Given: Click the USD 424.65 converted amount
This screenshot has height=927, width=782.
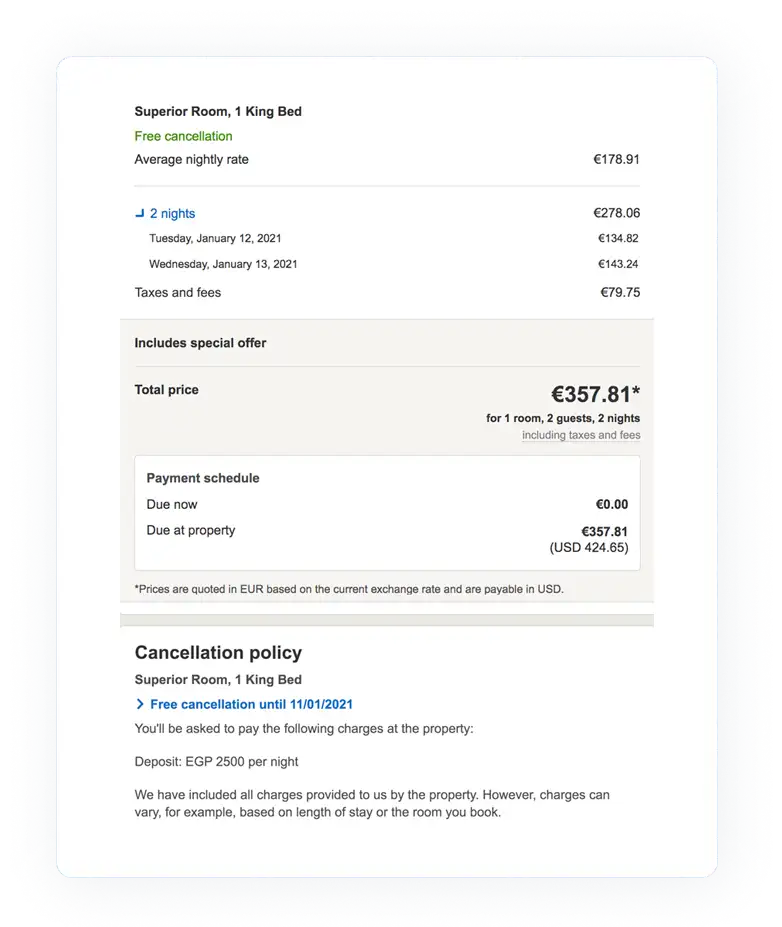Looking at the screenshot, I should [589, 547].
